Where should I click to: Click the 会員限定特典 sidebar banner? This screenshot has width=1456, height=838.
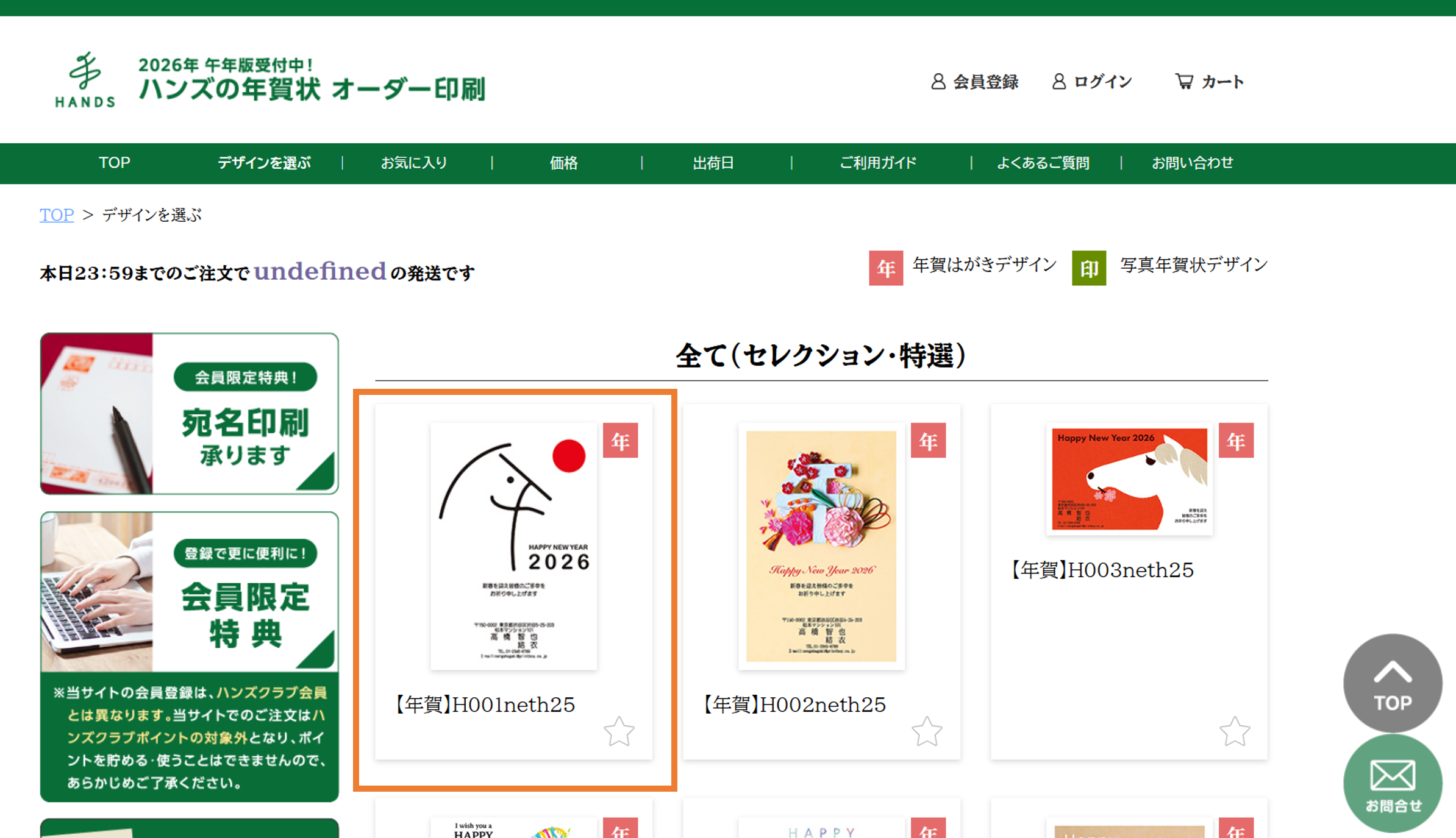[x=190, y=592]
